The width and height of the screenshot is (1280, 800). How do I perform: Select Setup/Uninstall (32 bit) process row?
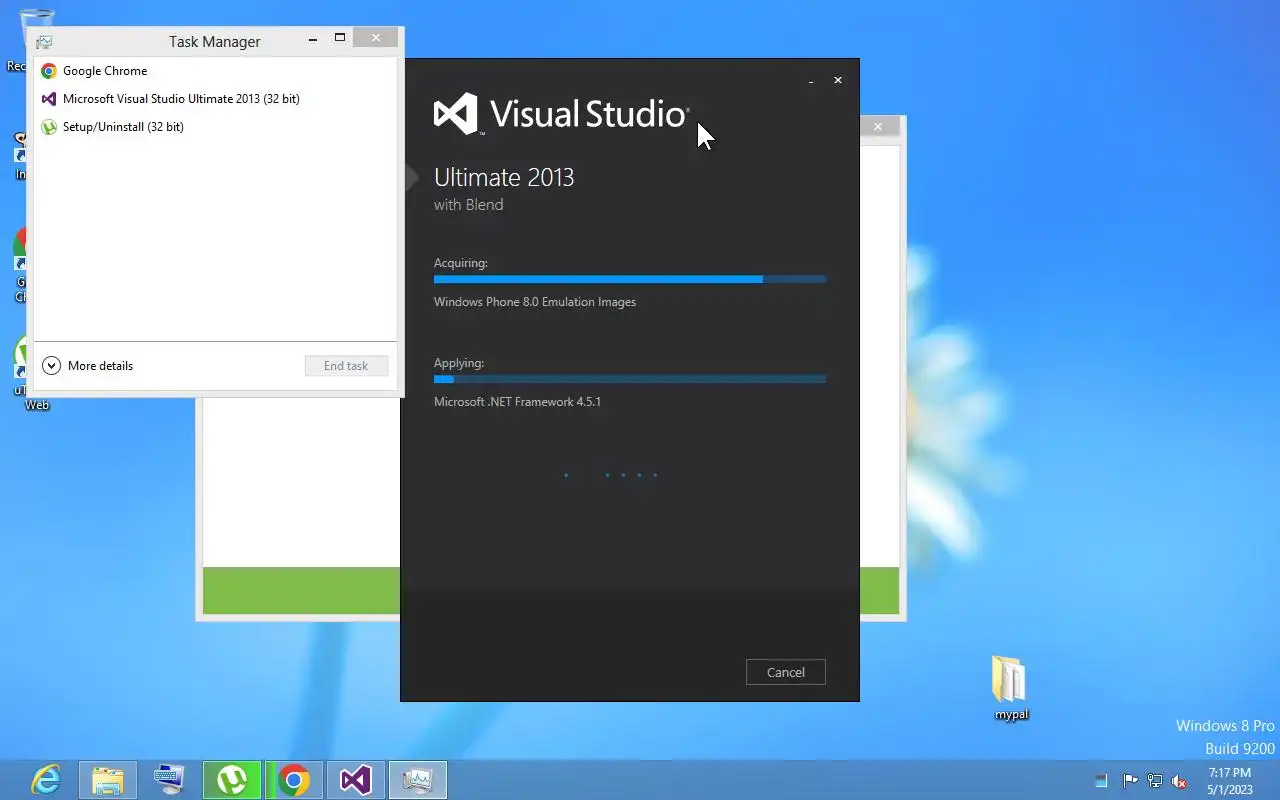(x=215, y=127)
